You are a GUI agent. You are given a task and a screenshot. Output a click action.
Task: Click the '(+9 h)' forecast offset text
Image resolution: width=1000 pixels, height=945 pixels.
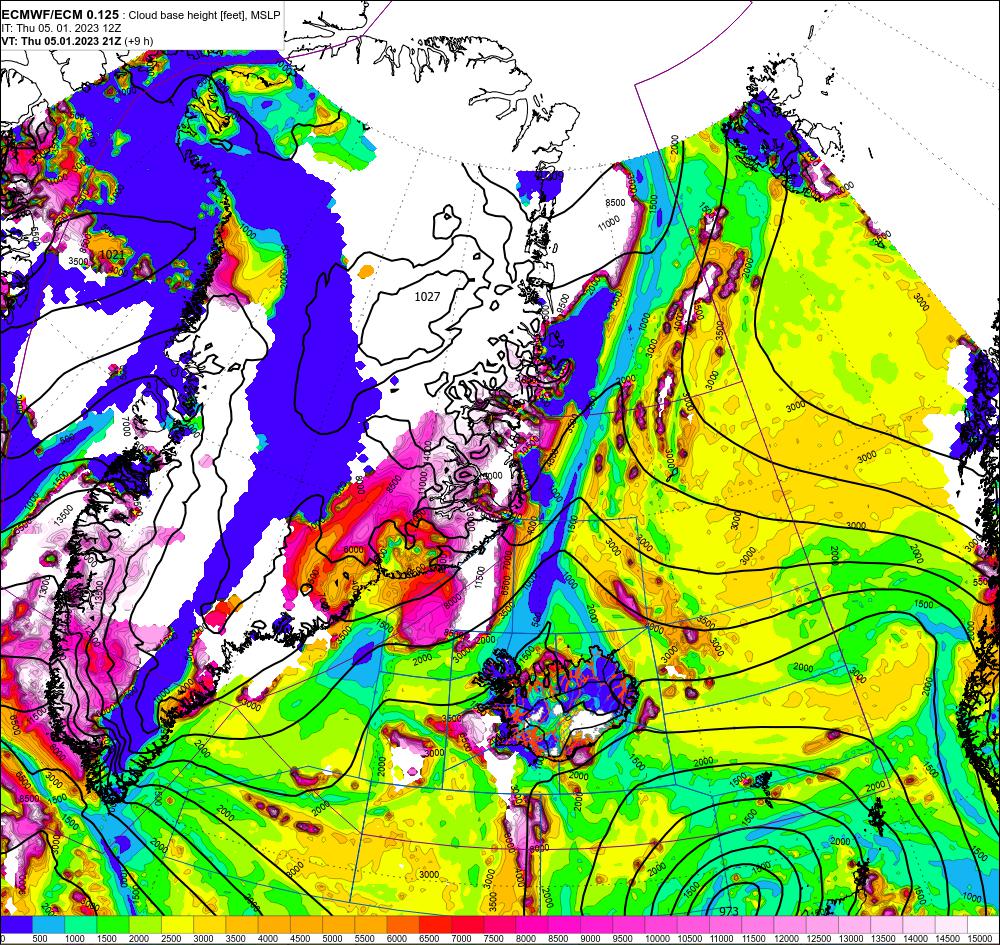(x=138, y=41)
